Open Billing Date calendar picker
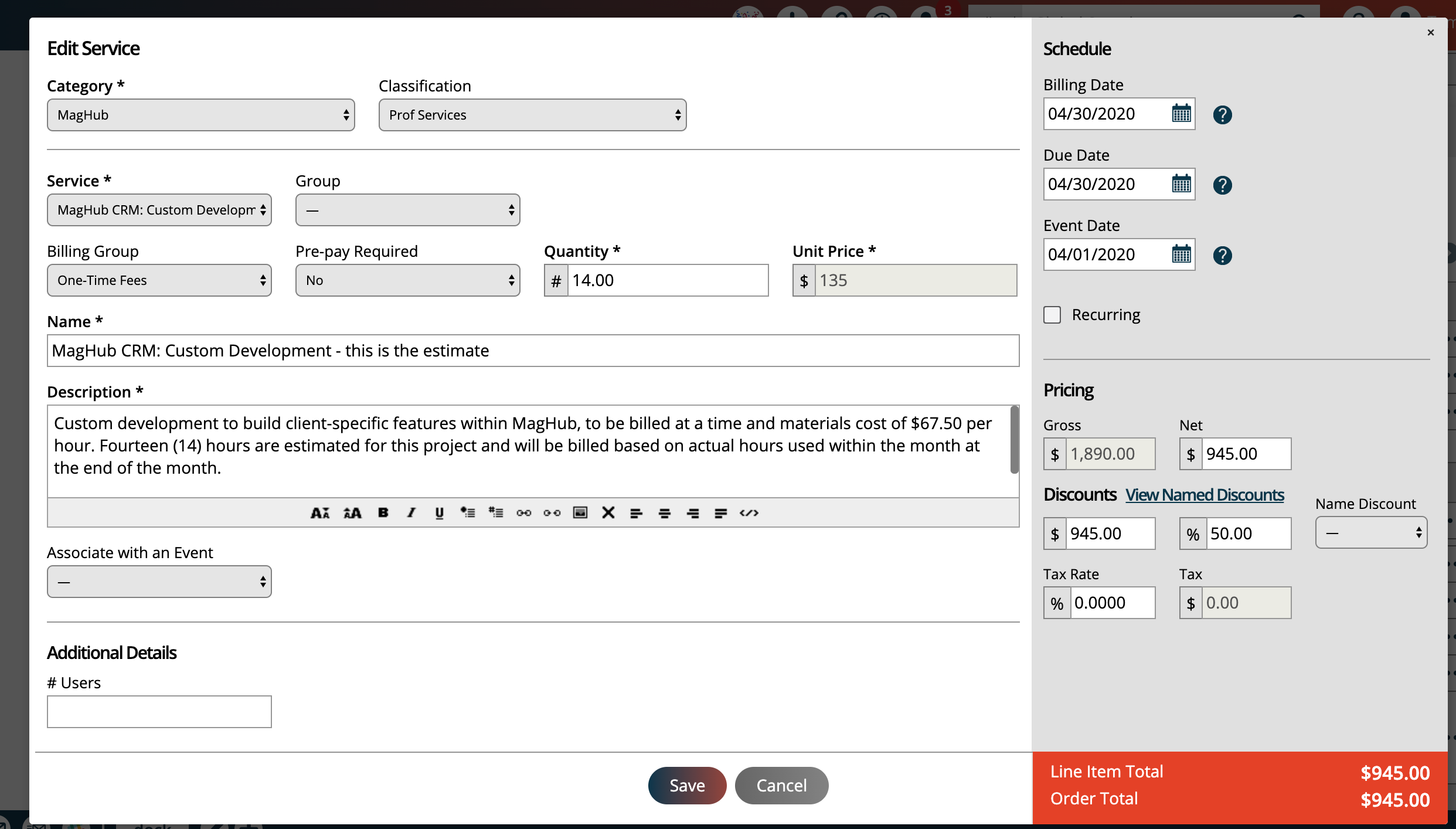Viewport: 1456px width, 829px height. point(1181,113)
